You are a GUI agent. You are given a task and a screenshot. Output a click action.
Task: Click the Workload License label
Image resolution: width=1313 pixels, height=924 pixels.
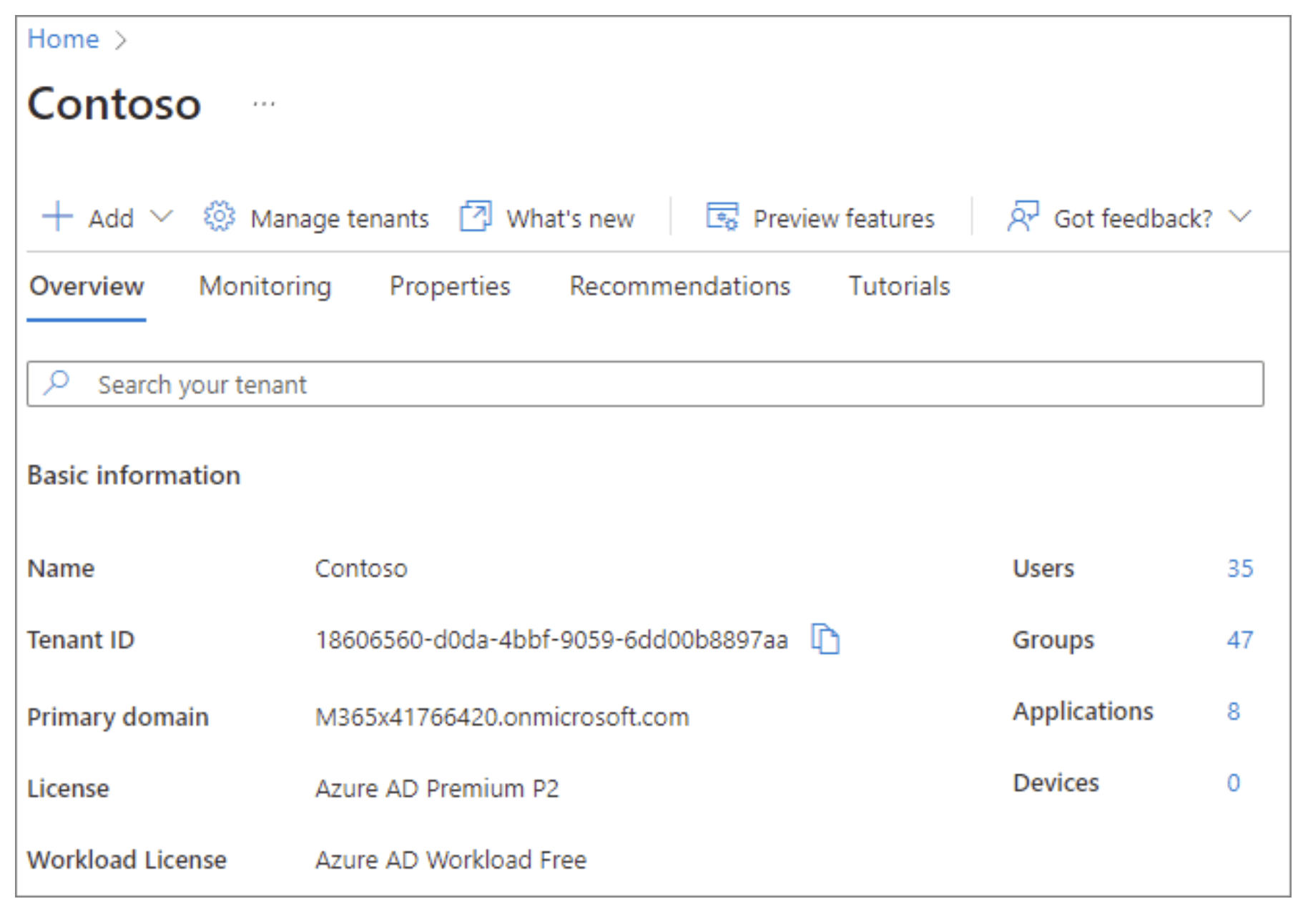[x=127, y=860]
